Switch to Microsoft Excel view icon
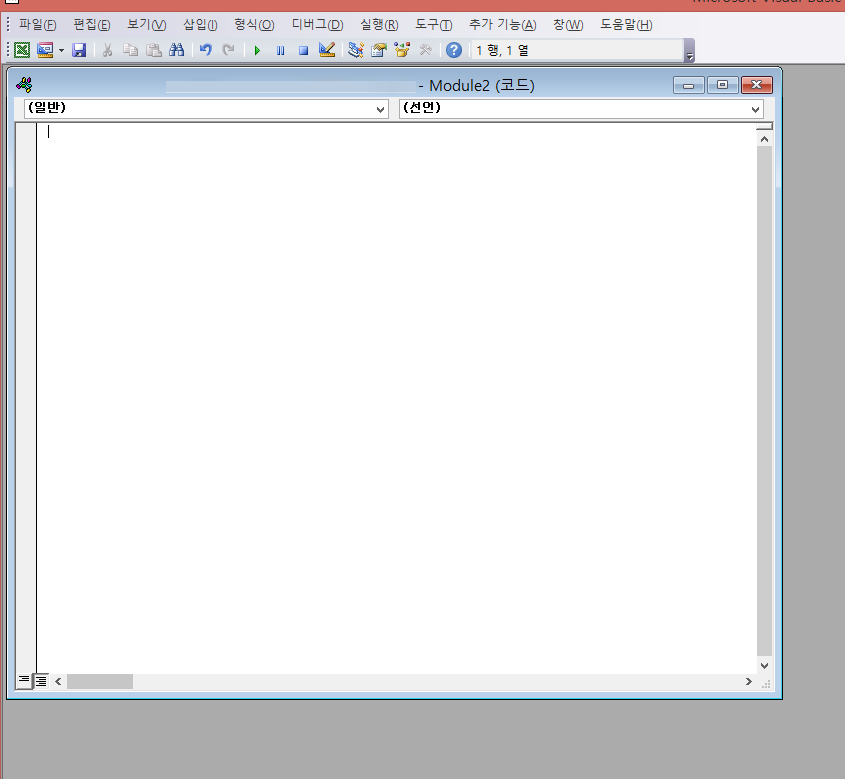The width and height of the screenshot is (845, 779). (22, 50)
